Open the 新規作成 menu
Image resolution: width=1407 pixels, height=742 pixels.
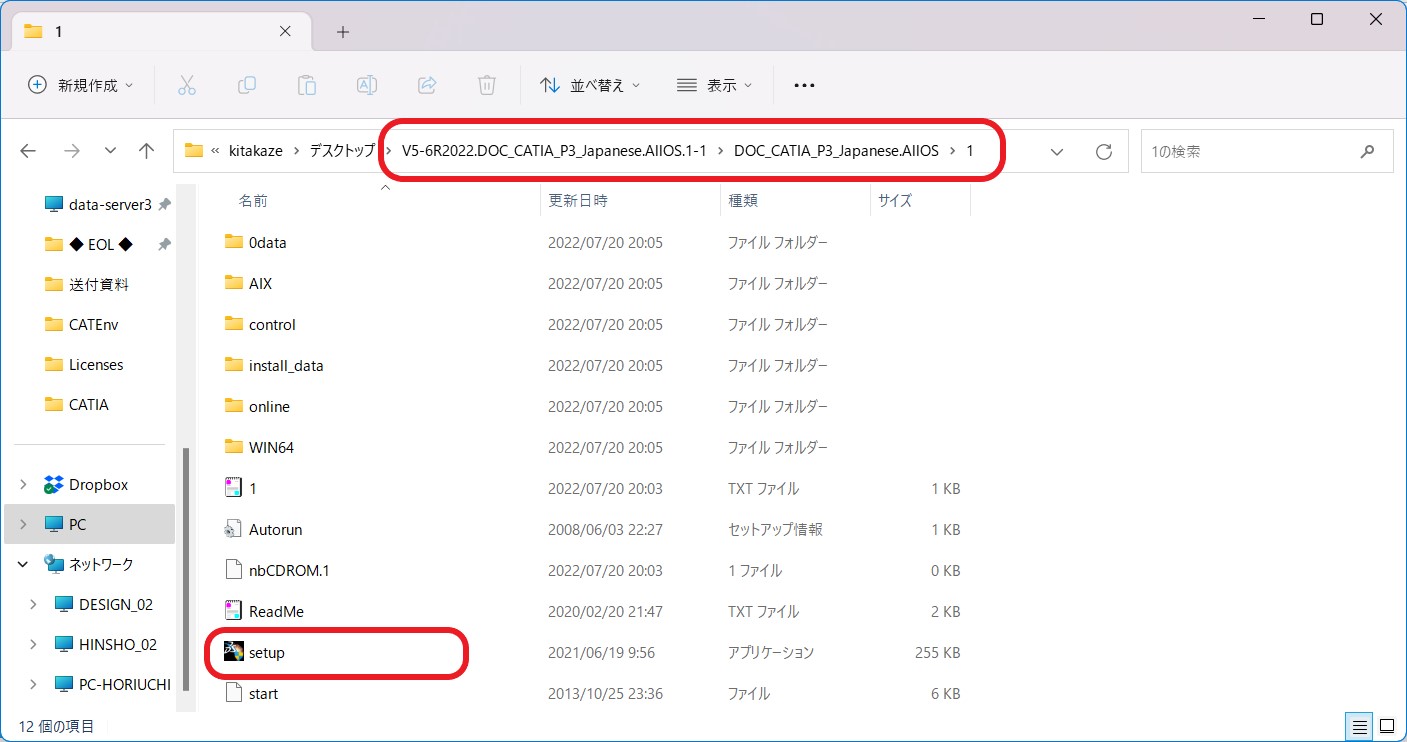(x=81, y=85)
